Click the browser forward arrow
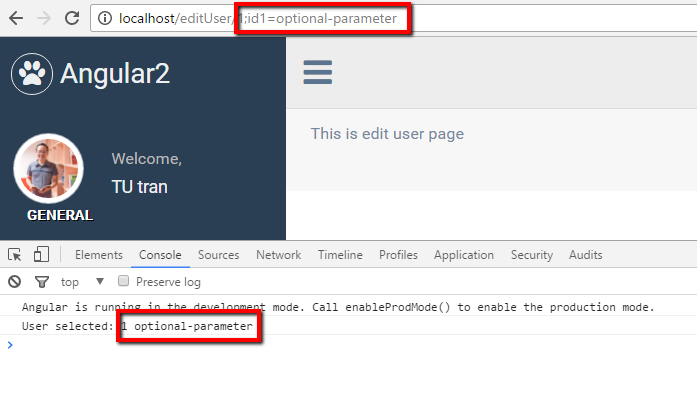697x418 pixels. click(x=44, y=18)
